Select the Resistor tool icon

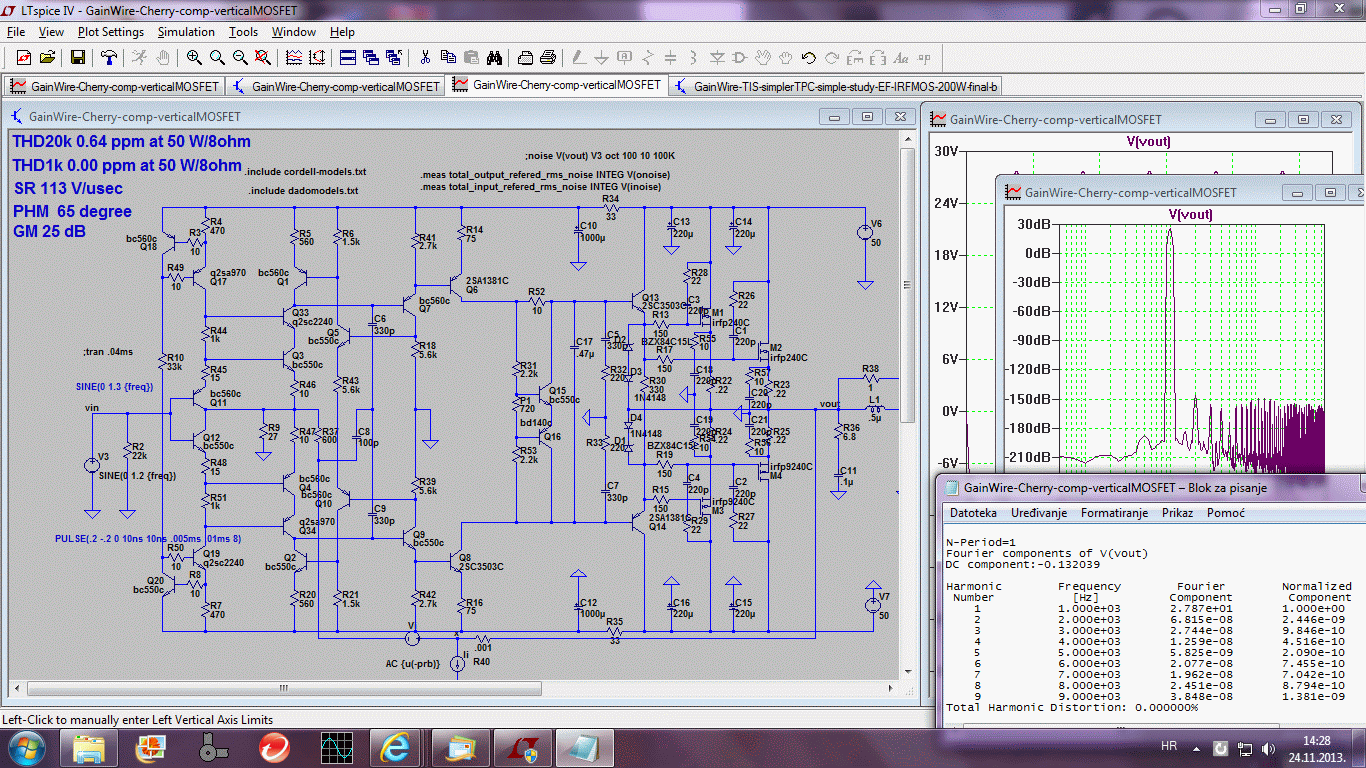click(x=648, y=57)
